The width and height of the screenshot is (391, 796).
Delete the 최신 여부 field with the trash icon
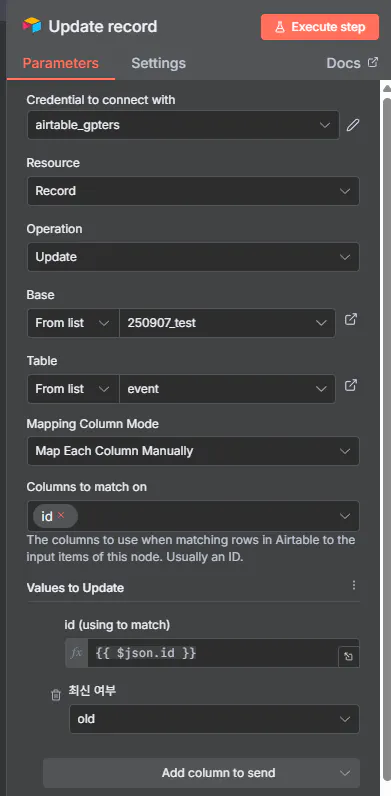point(56,695)
